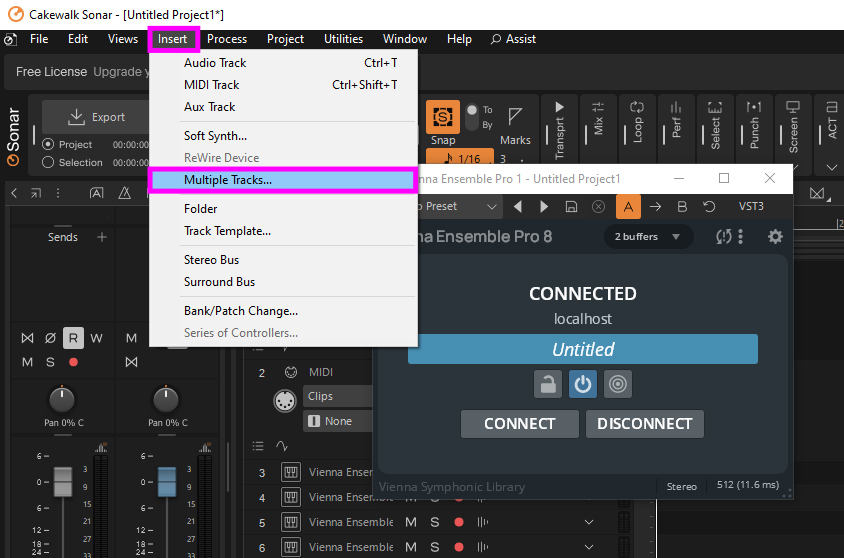This screenshot has height=558, width=844.
Task: Toggle phase invert Ø button
Action: [x=50, y=338]
